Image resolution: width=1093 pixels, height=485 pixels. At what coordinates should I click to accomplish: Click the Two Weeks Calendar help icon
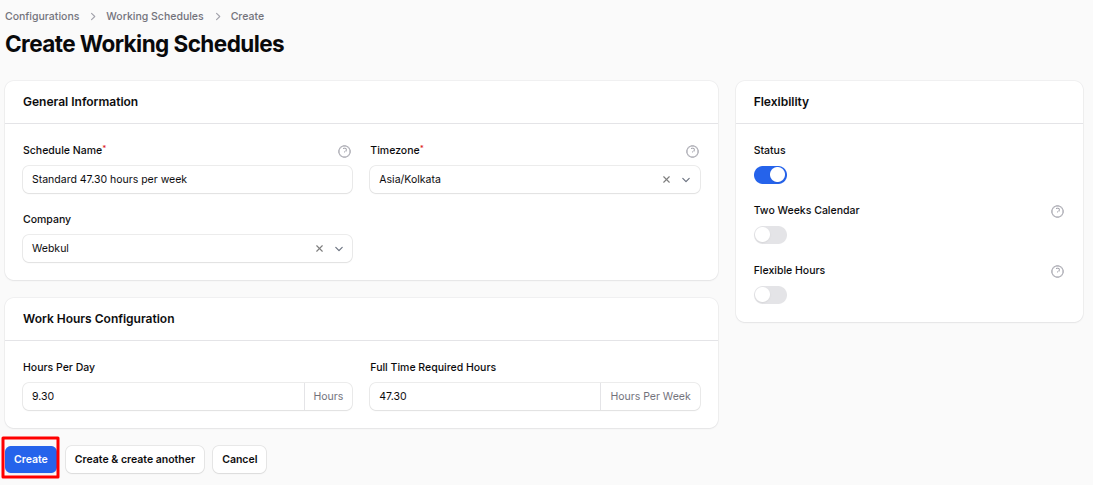[1057, 211]
